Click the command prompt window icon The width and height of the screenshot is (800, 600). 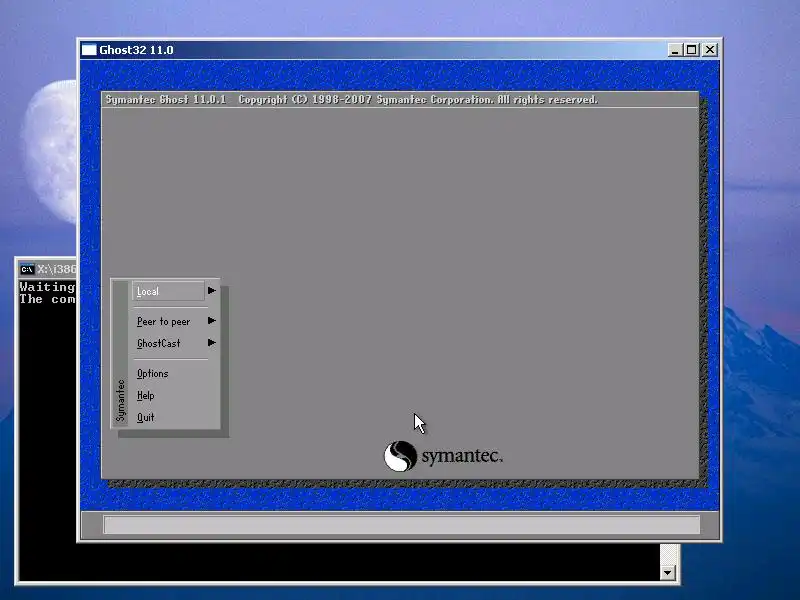[27, 269]
